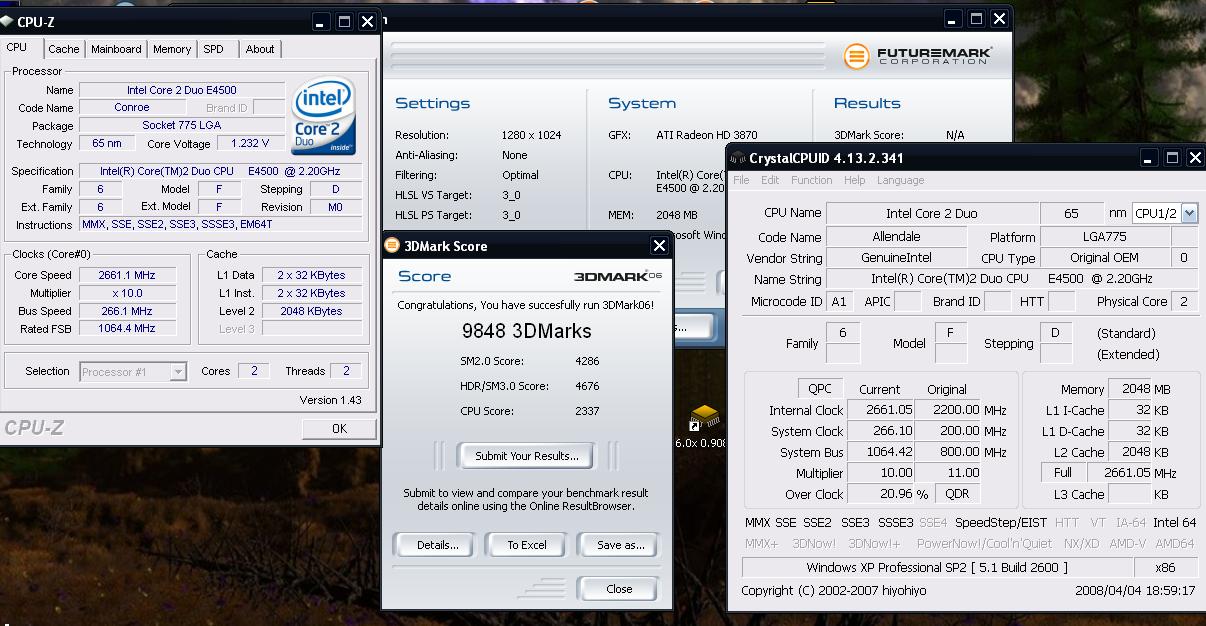Click the Code Name field Conroe
This screenshot has height=626, width=1206.
click(x=132, y=107)
